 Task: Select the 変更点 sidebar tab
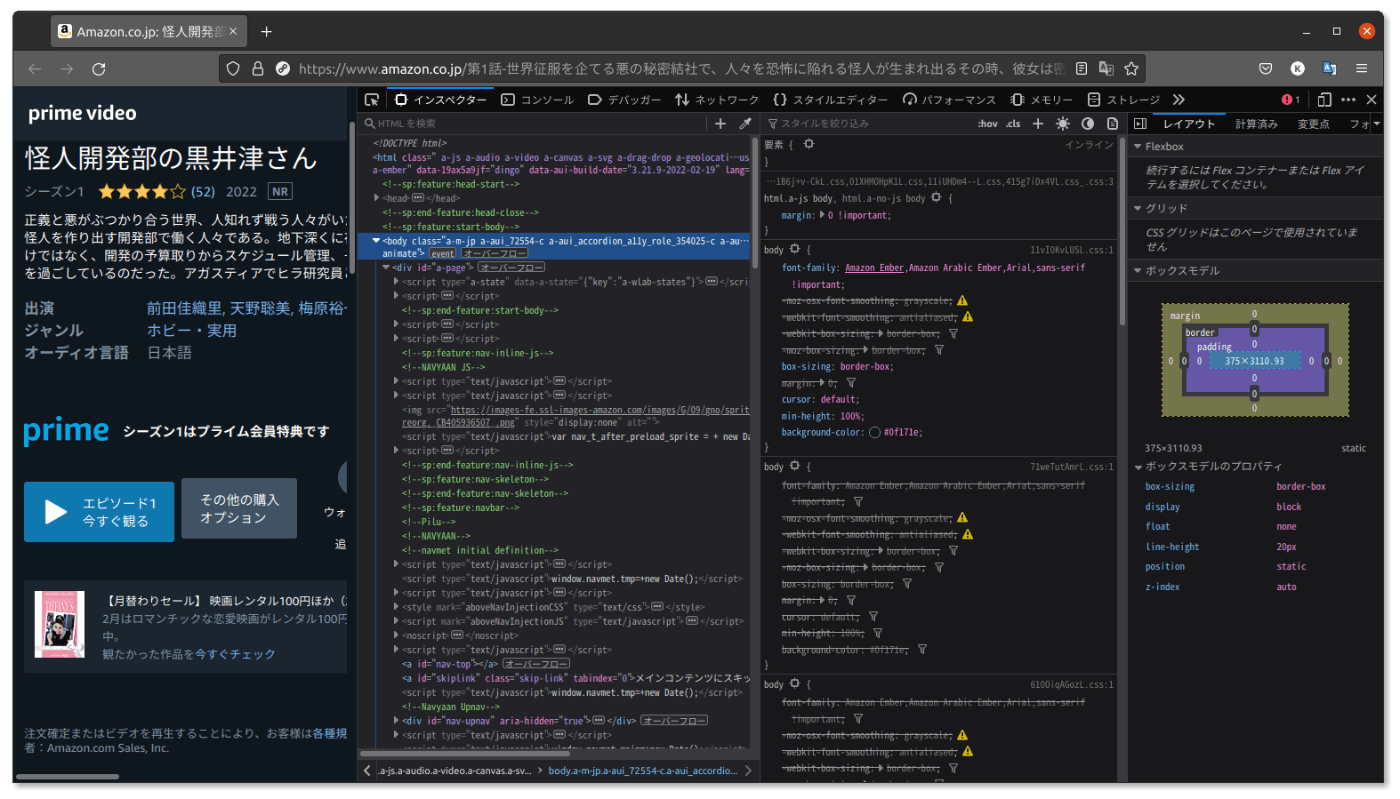point(1313,124)
